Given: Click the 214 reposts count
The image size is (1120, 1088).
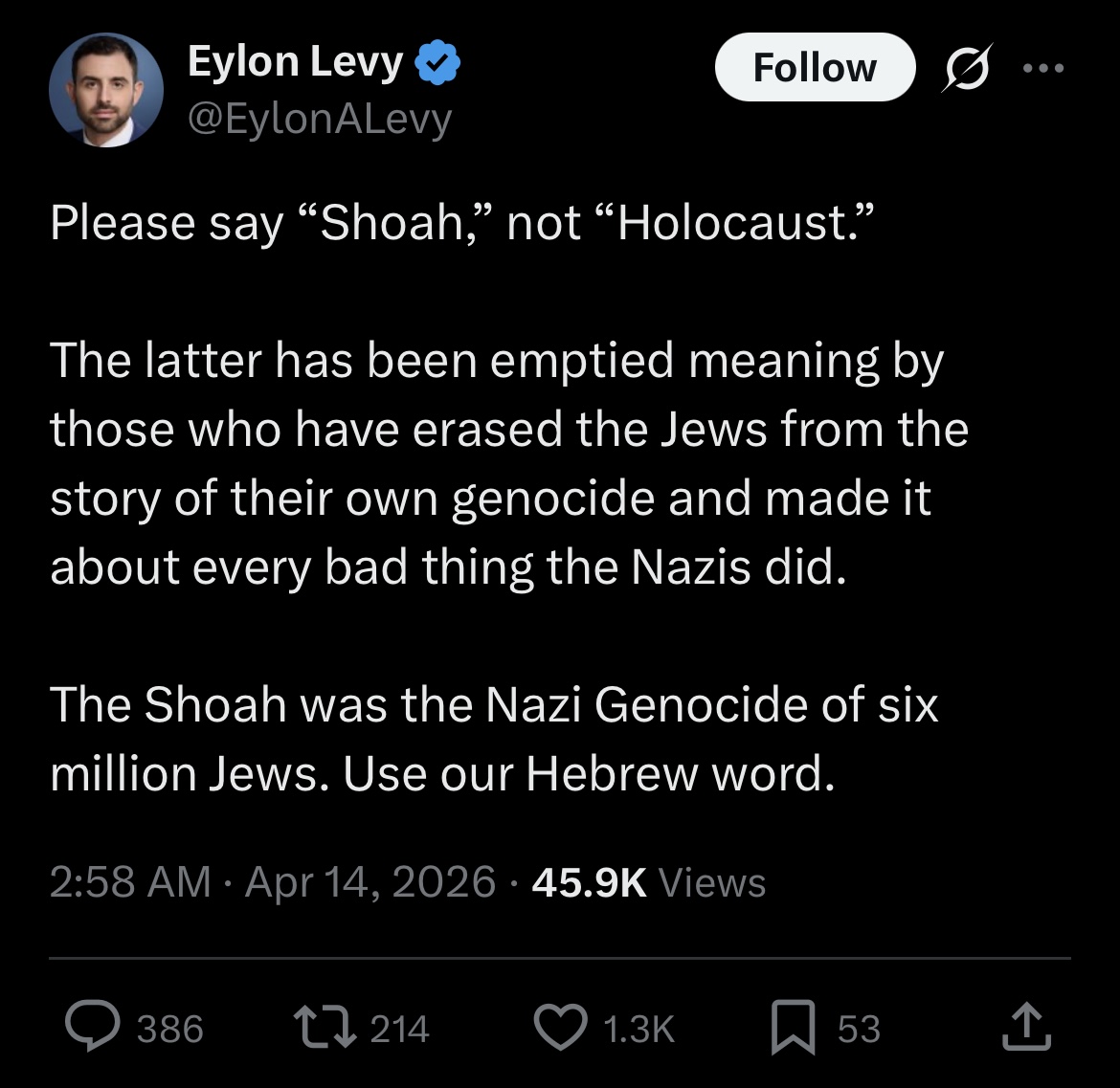Looking at the screenshot, I should (398, 1029).
